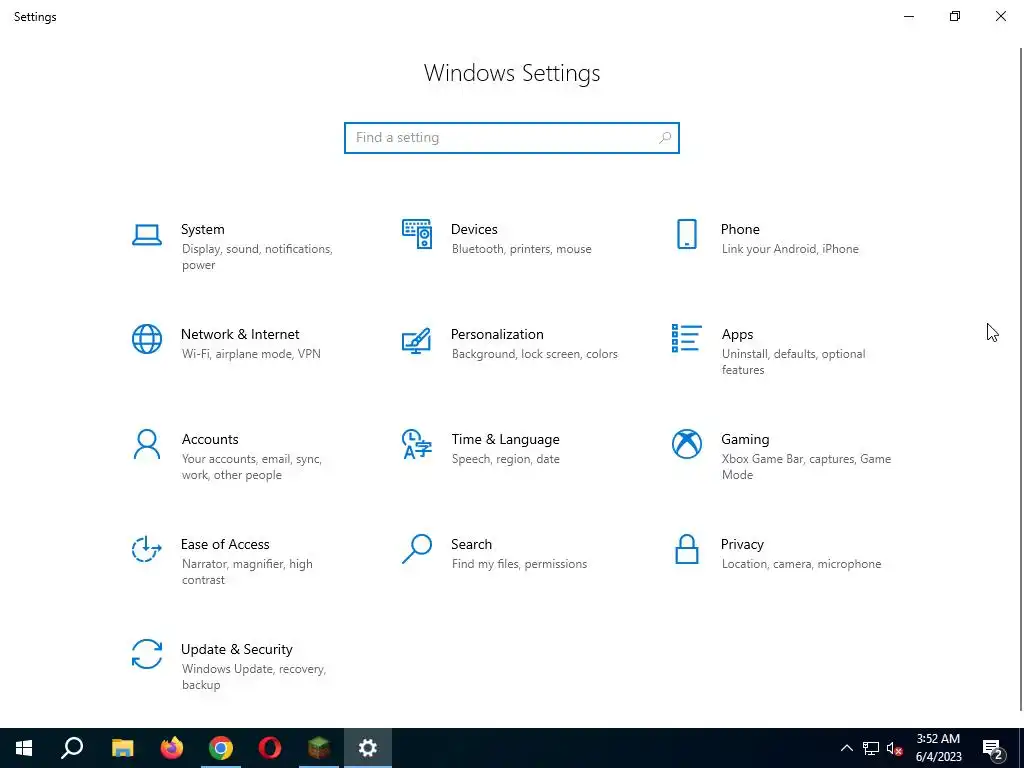Open the Devices keyboard and speaker icon

pos(417,234)
